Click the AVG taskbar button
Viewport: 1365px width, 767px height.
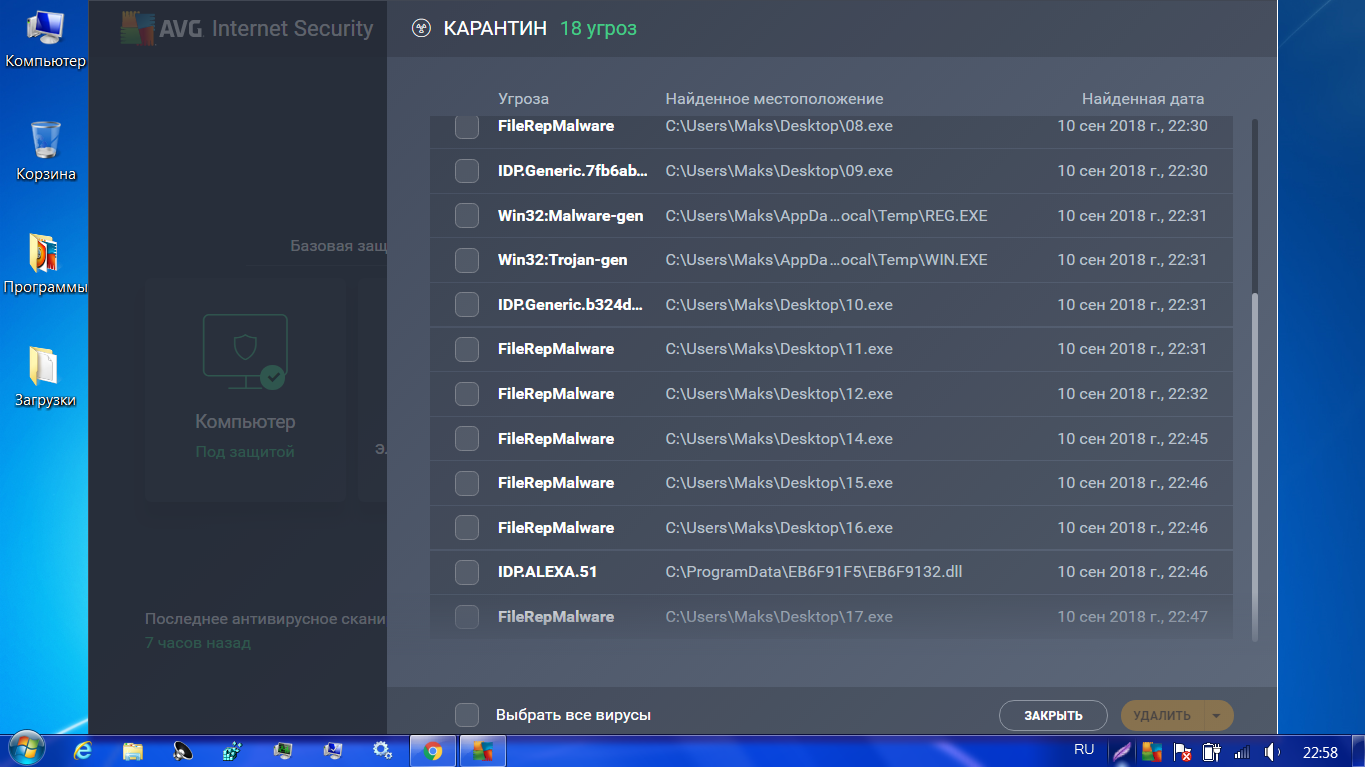point(483,750)
